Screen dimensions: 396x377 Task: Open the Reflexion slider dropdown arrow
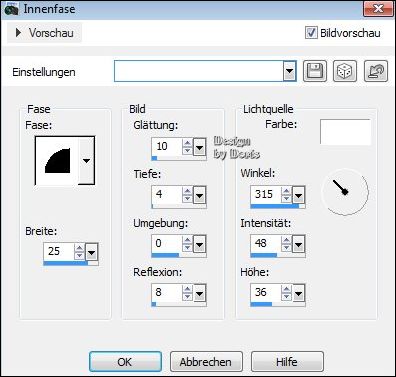point(199,293)
